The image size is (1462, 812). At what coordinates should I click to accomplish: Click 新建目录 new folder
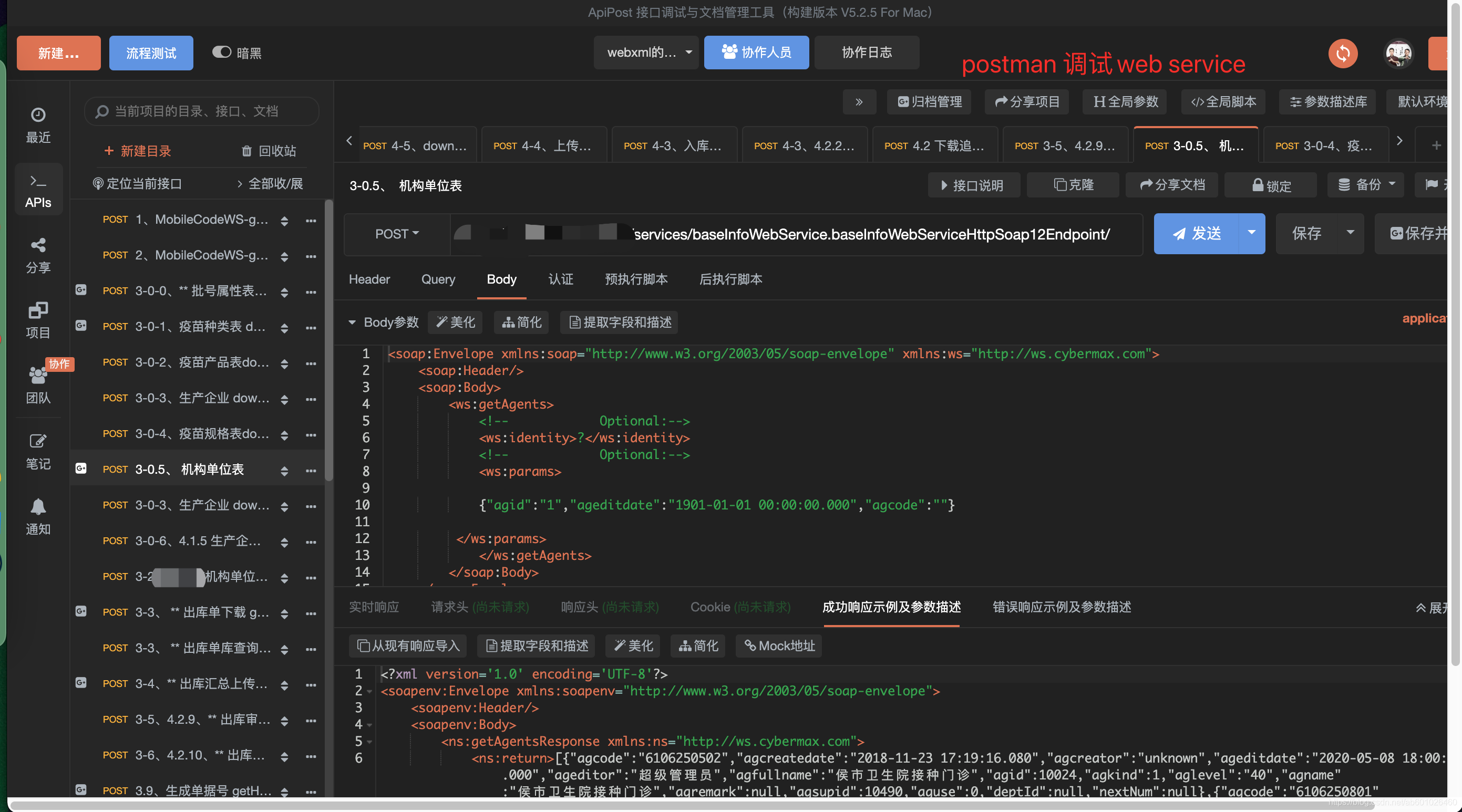tap(138, 151)
